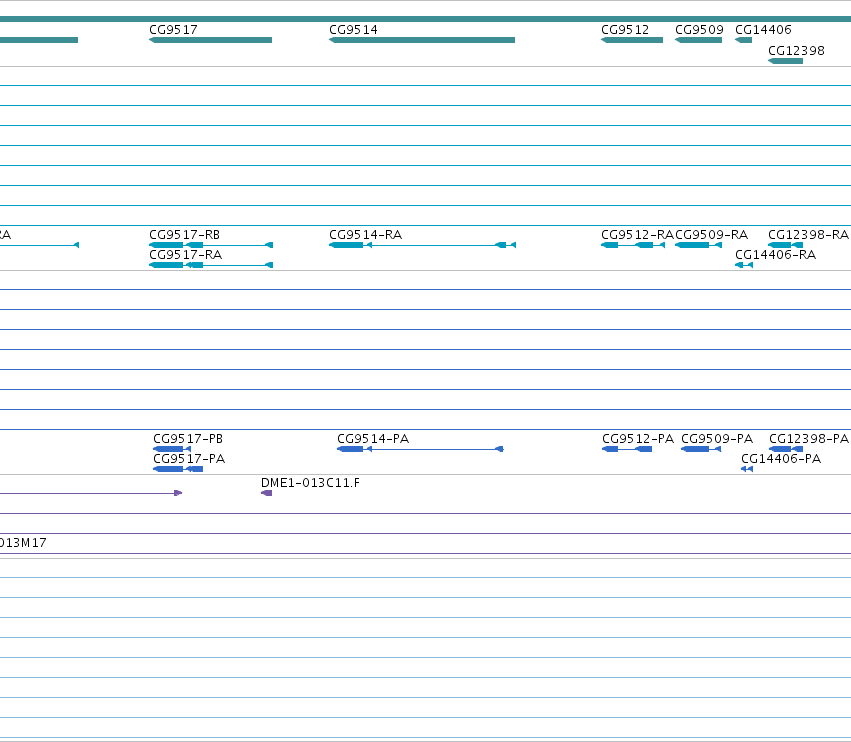
Task: Click the CG9509 gene label
Action: [x=700, y=30]
